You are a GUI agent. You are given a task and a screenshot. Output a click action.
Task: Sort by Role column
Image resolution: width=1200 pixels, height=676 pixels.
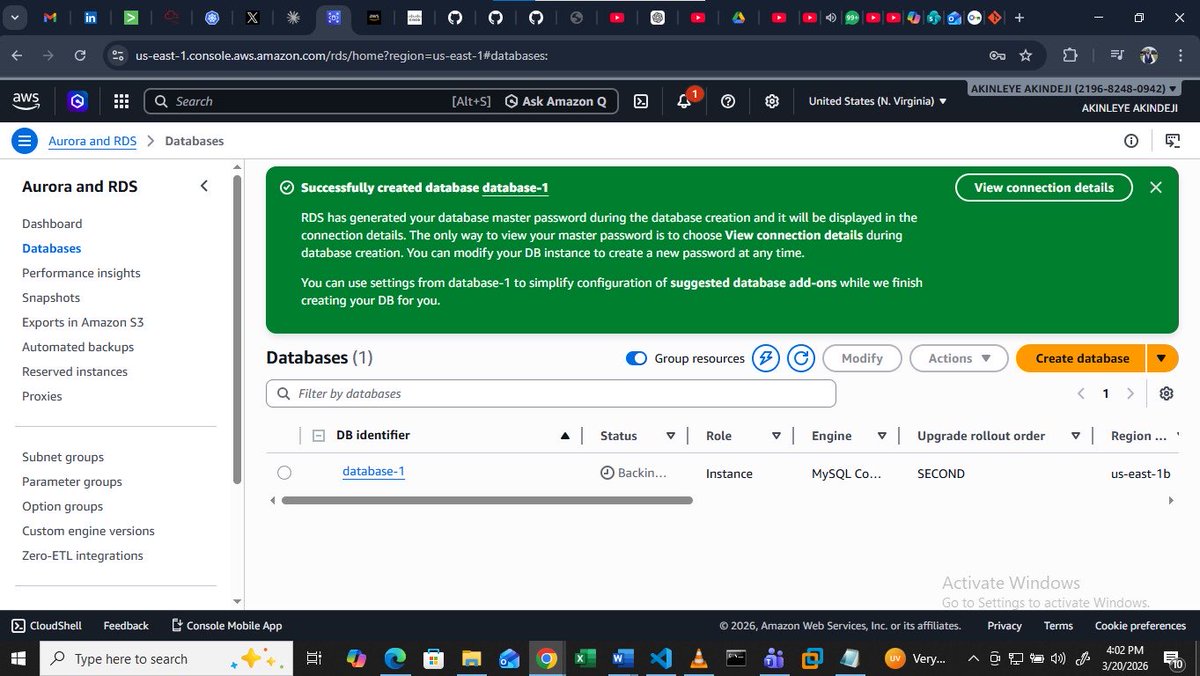click(776, 436)
